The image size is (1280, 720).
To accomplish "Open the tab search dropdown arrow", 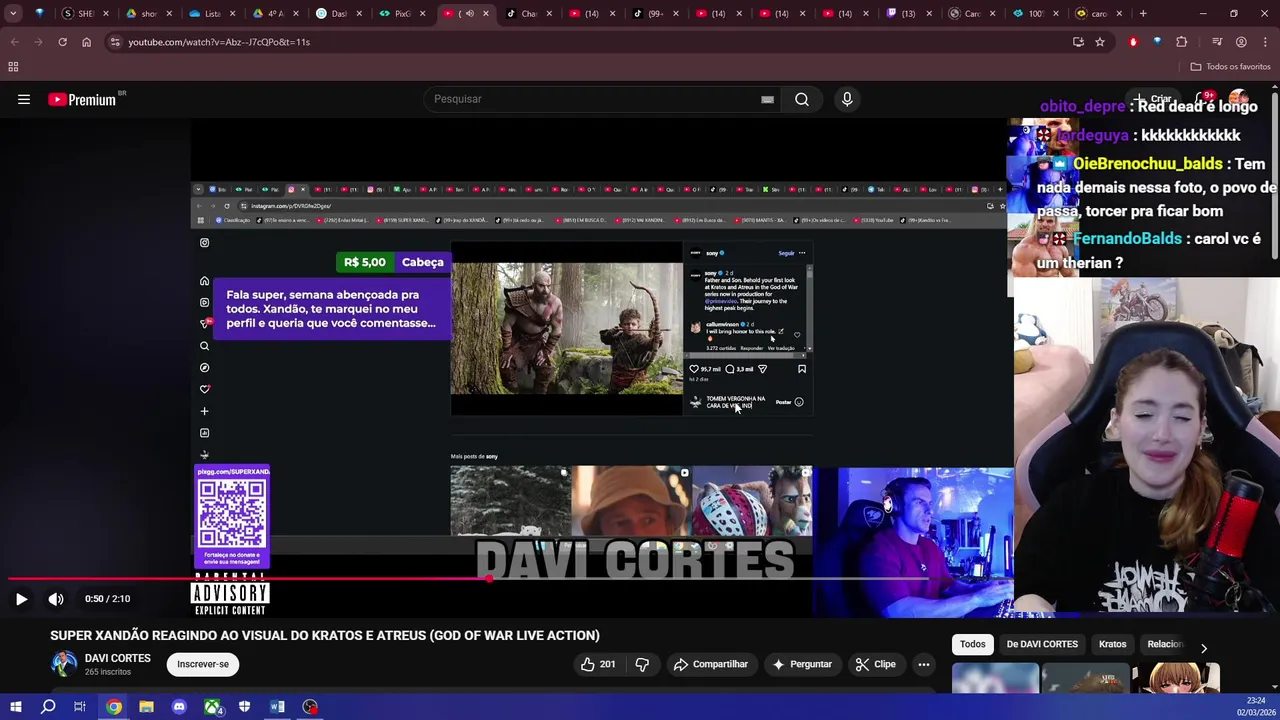I will (13, 14).
